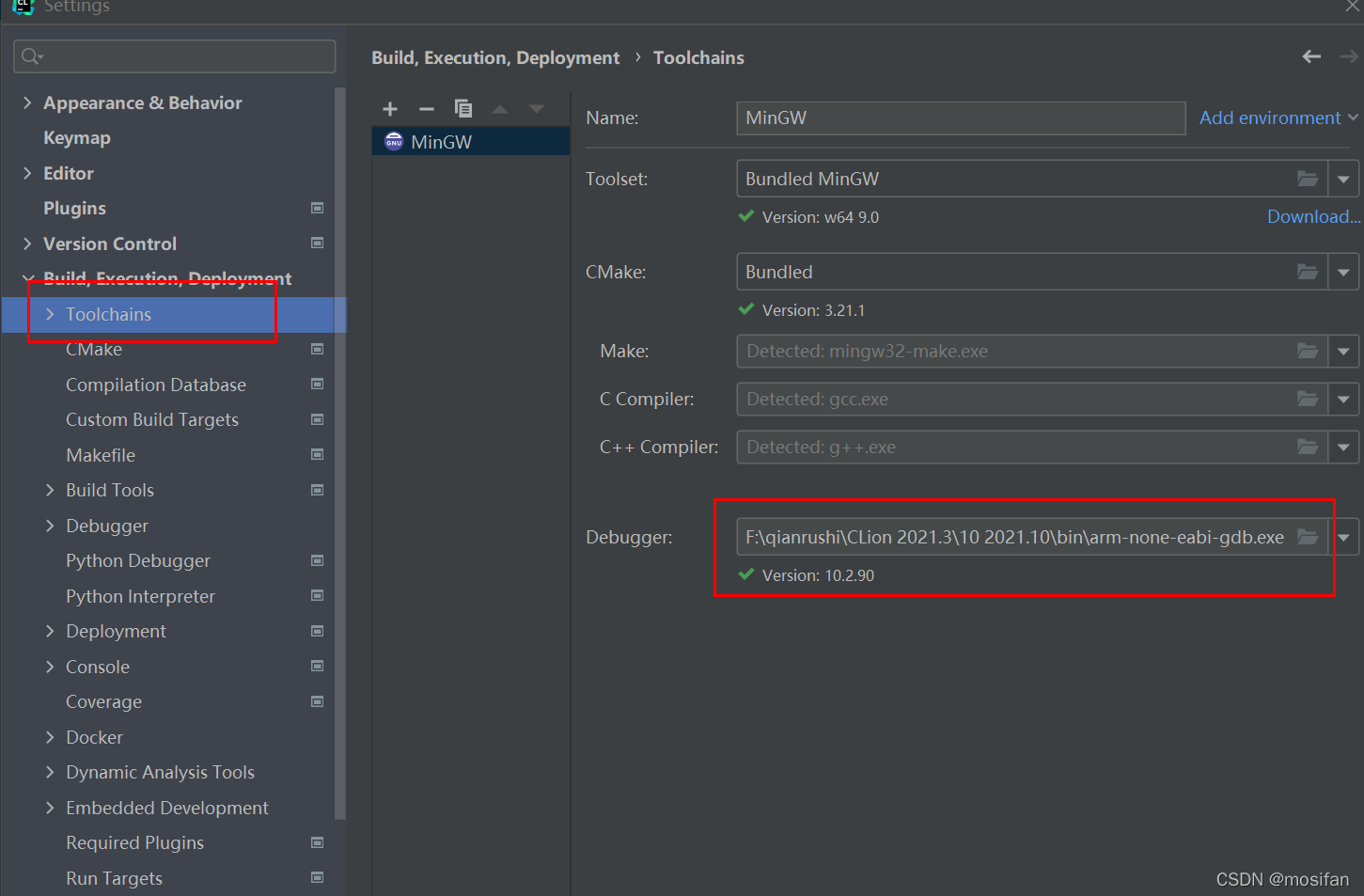Open CMake dropdown arrow
This screenshot has height=896, width=1364.
(1343, 272)
